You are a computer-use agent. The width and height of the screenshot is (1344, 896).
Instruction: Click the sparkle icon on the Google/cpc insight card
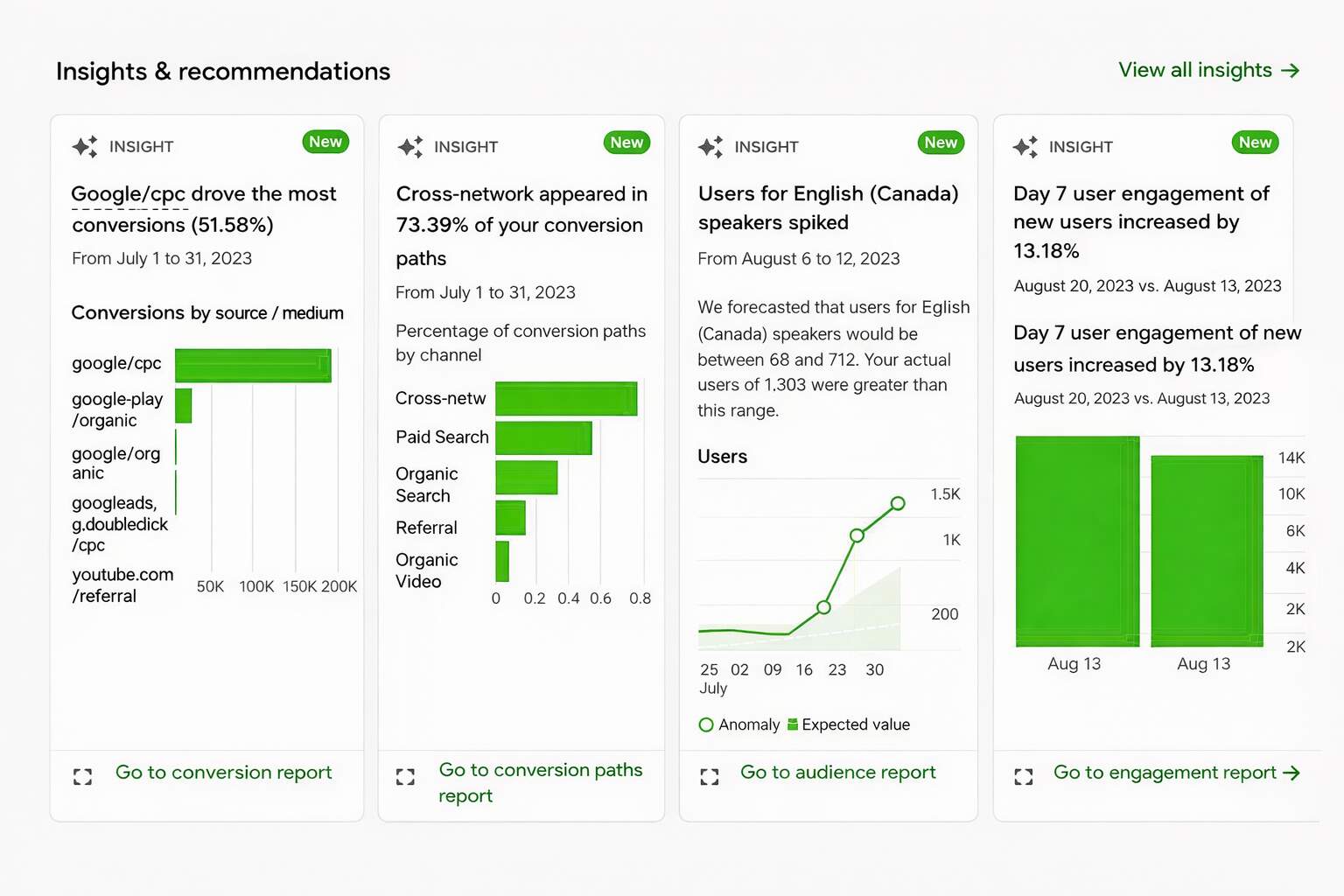[85, 146]
